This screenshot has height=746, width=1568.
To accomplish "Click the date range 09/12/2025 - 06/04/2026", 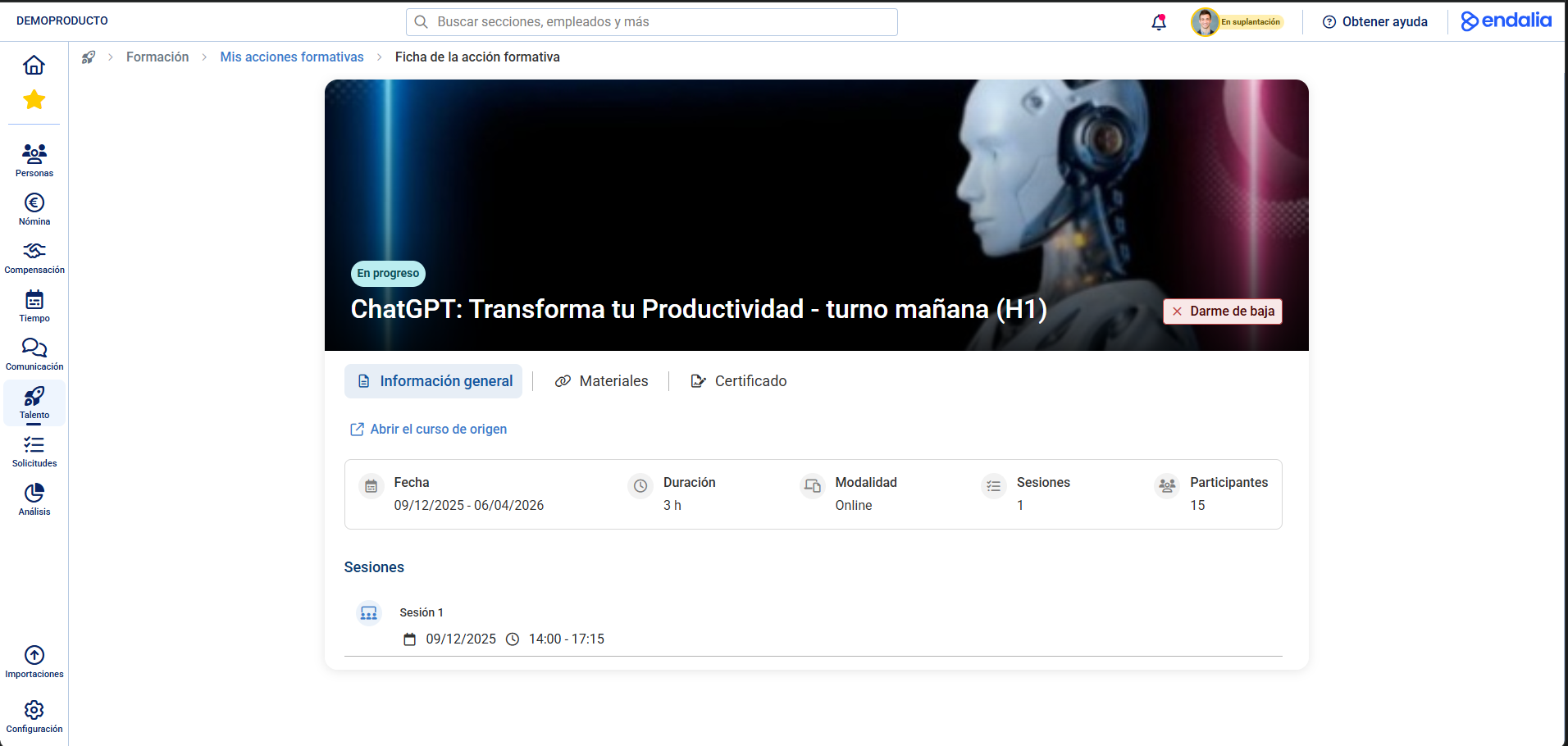I will coord(469,506).
